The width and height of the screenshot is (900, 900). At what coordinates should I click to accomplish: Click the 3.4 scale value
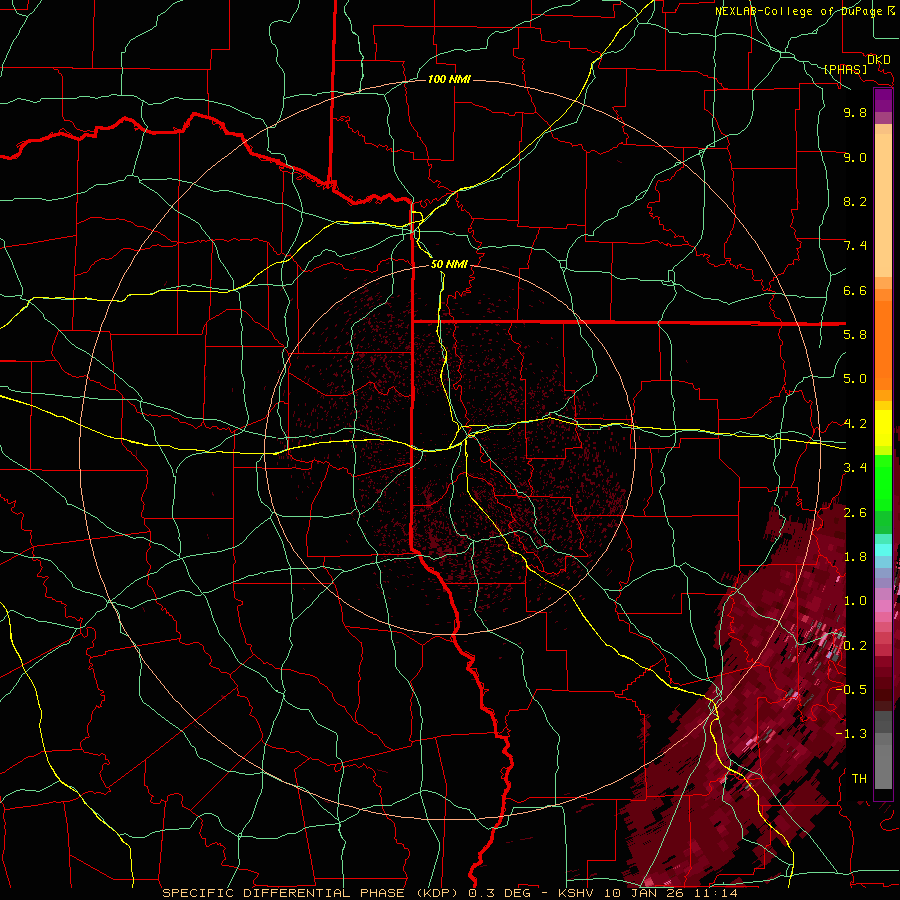click(855, 468)
